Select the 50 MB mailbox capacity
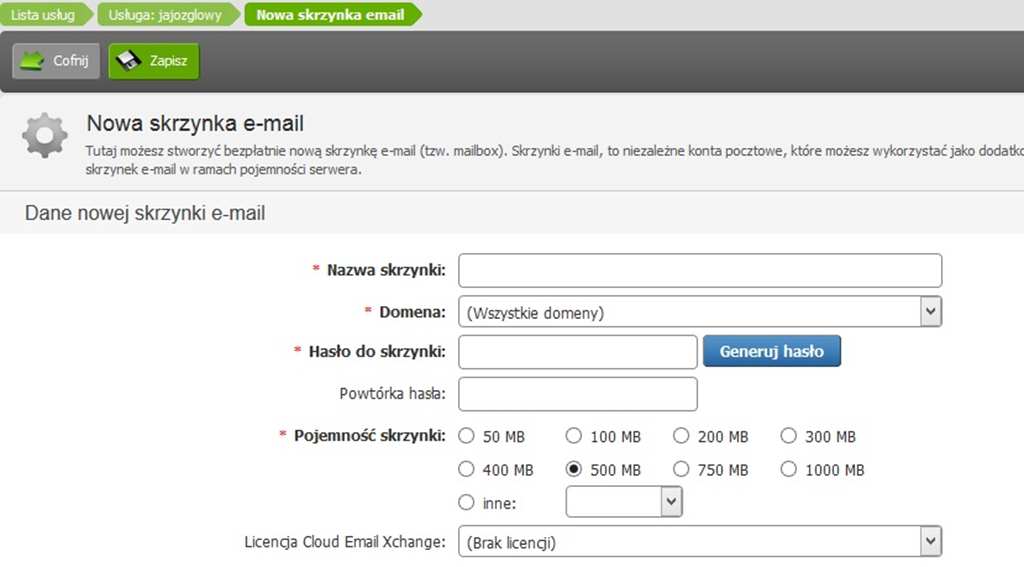This screenshot has height=567, width=1024. click(x=466, y=436)
